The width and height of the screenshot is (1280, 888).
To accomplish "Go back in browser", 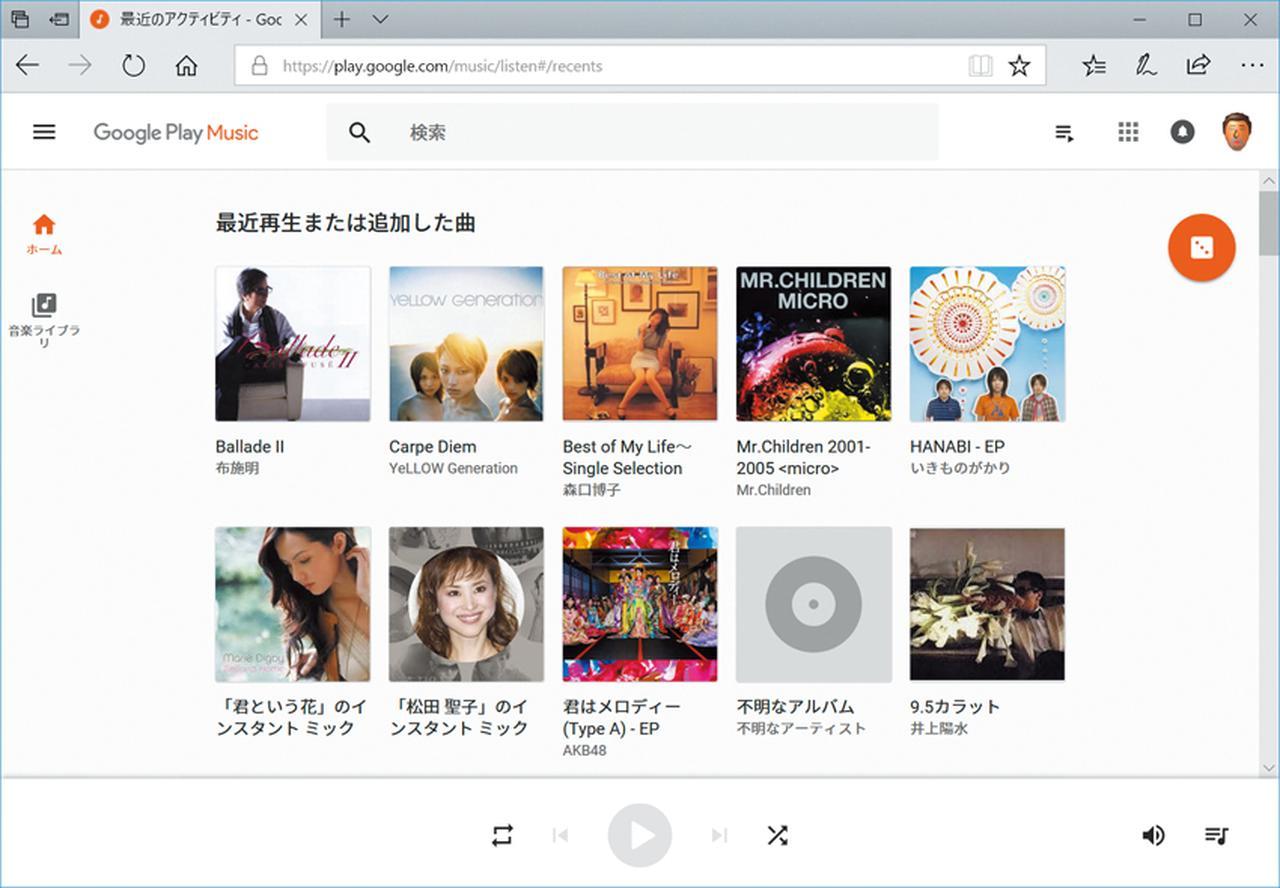I will 27,66.
